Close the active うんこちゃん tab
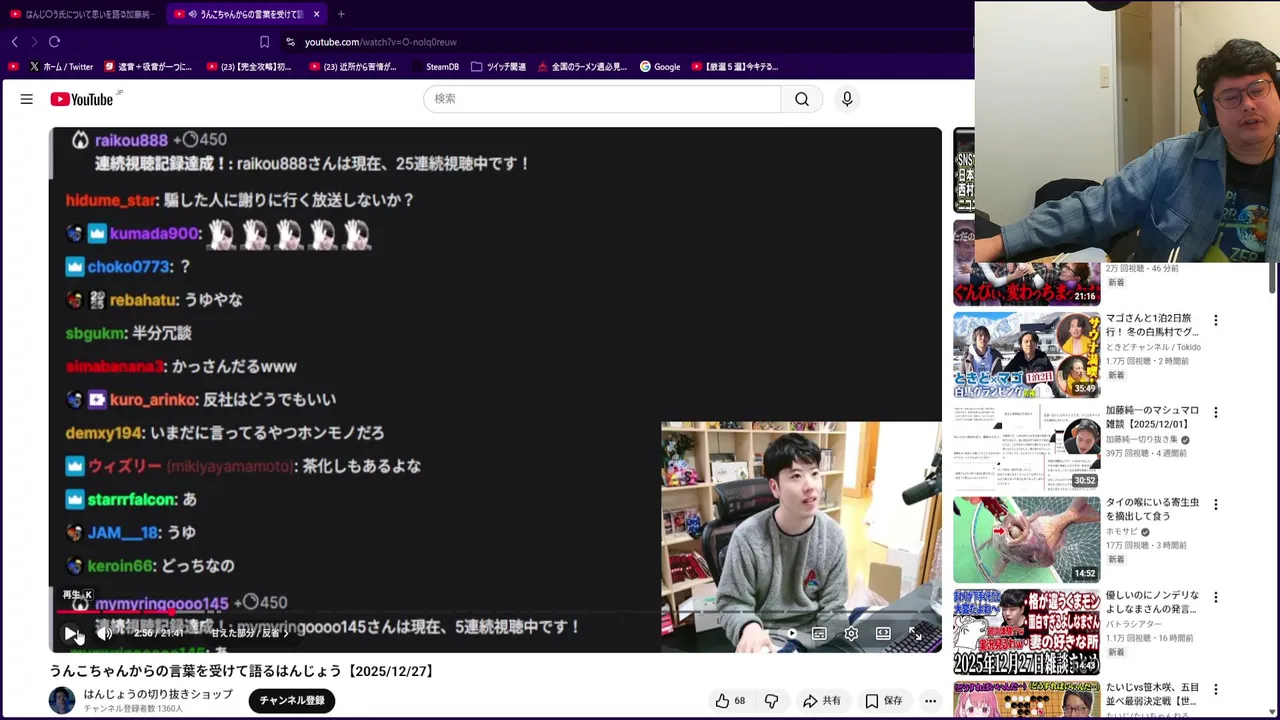Image resolution: width=1280 pixels, height=720 pixels. pyautogui.click(x=317, y=14)
